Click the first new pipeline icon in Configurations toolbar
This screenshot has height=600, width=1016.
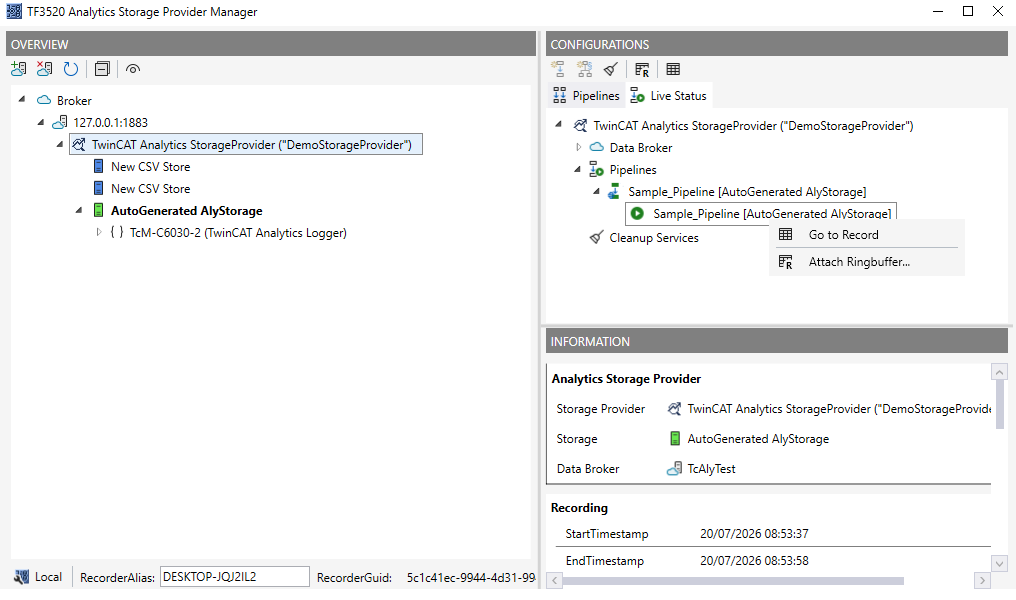(558, 69)
